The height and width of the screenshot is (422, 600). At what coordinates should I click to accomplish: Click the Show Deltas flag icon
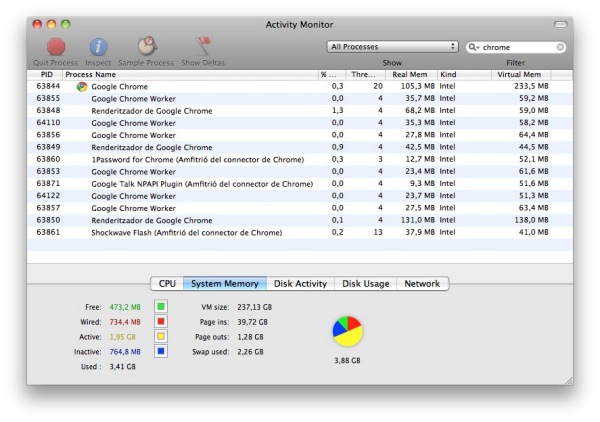(203, 46)
